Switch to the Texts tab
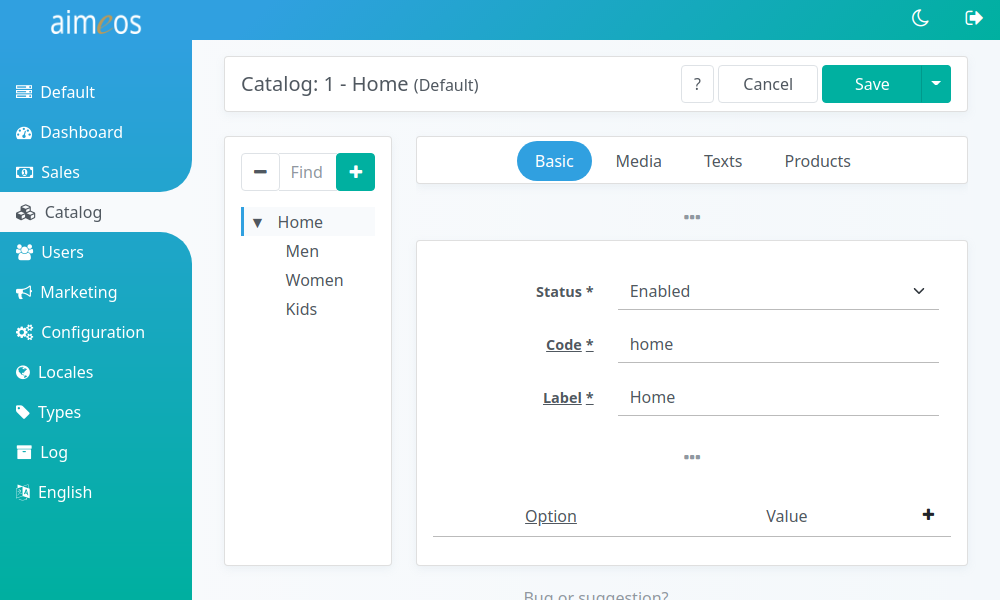Viewport: 1000px width, 600px height. tap(723, 161)
